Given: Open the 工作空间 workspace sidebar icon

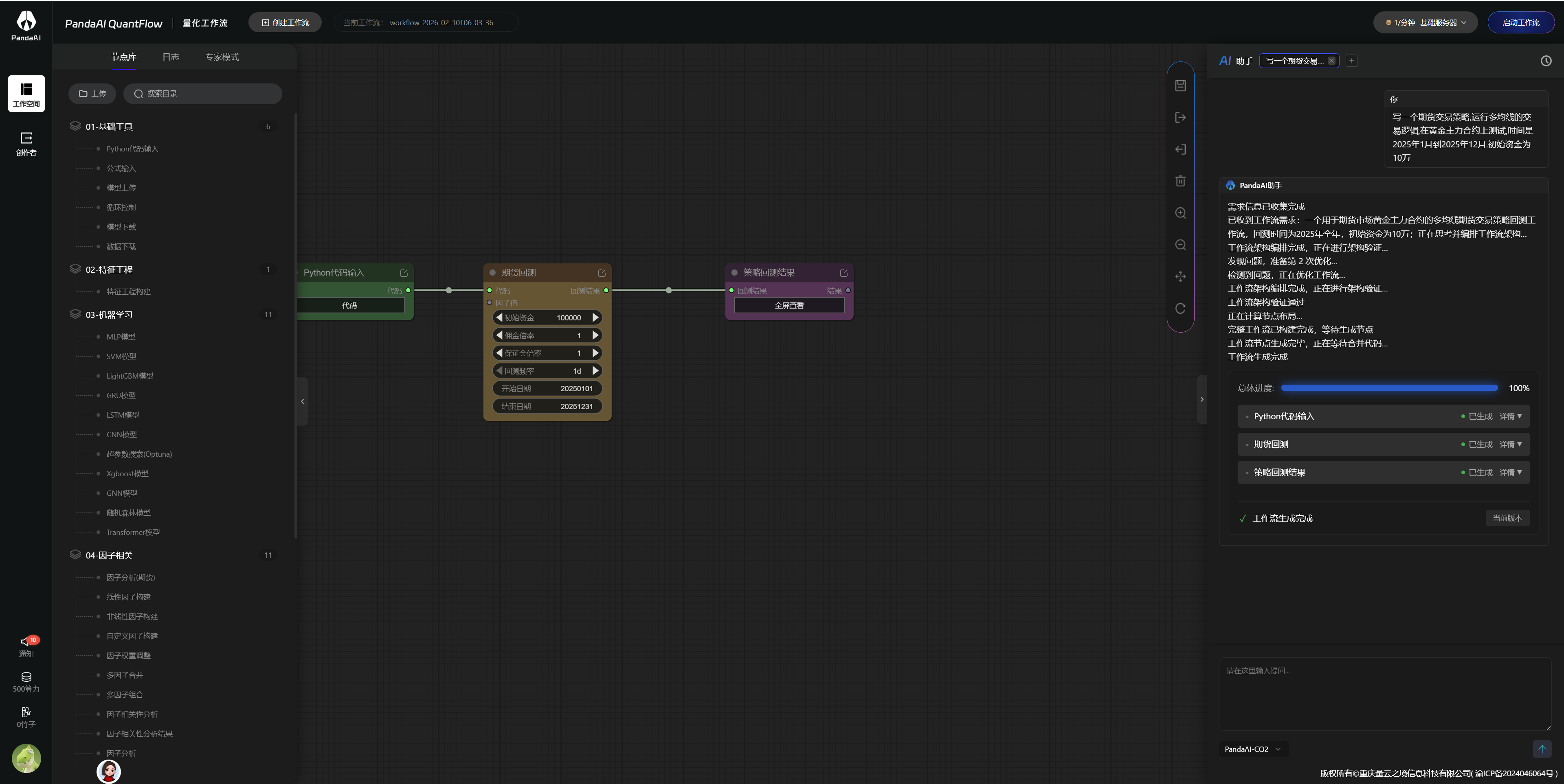Looking at the screenshot, I should click(x=26, y=94).
